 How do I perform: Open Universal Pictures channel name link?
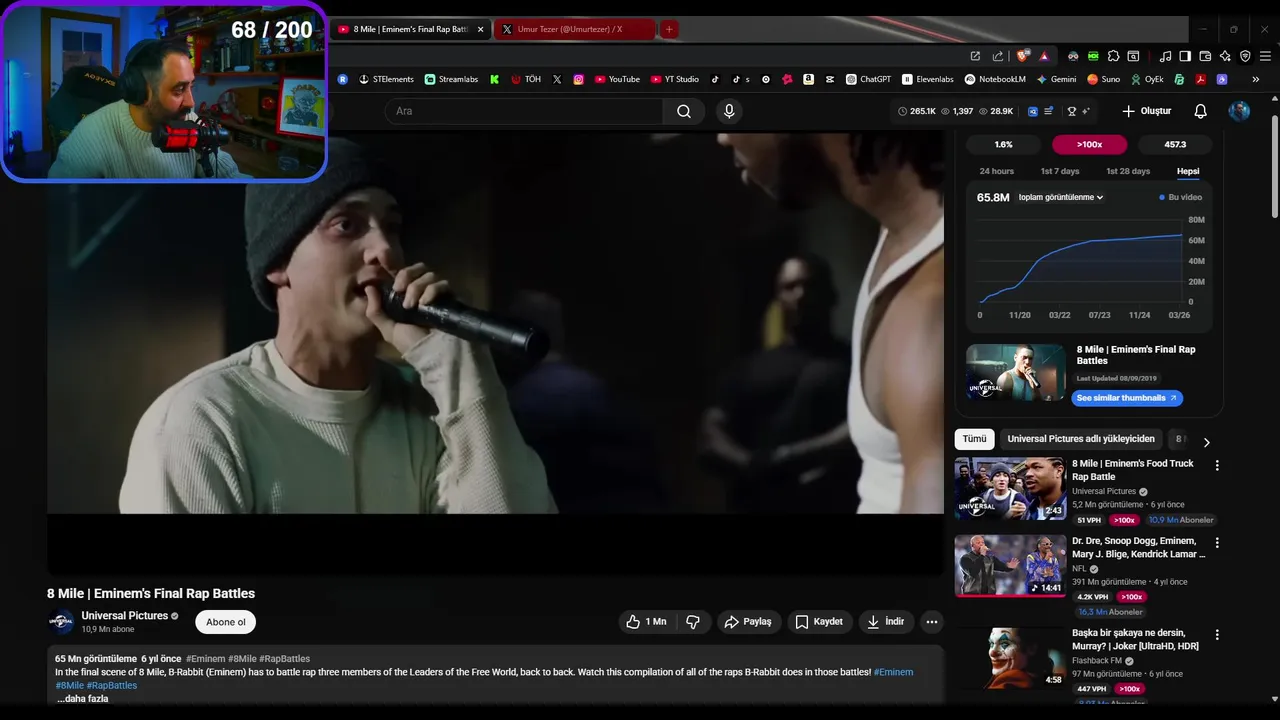pyautogui.click(x=125, y=616)
